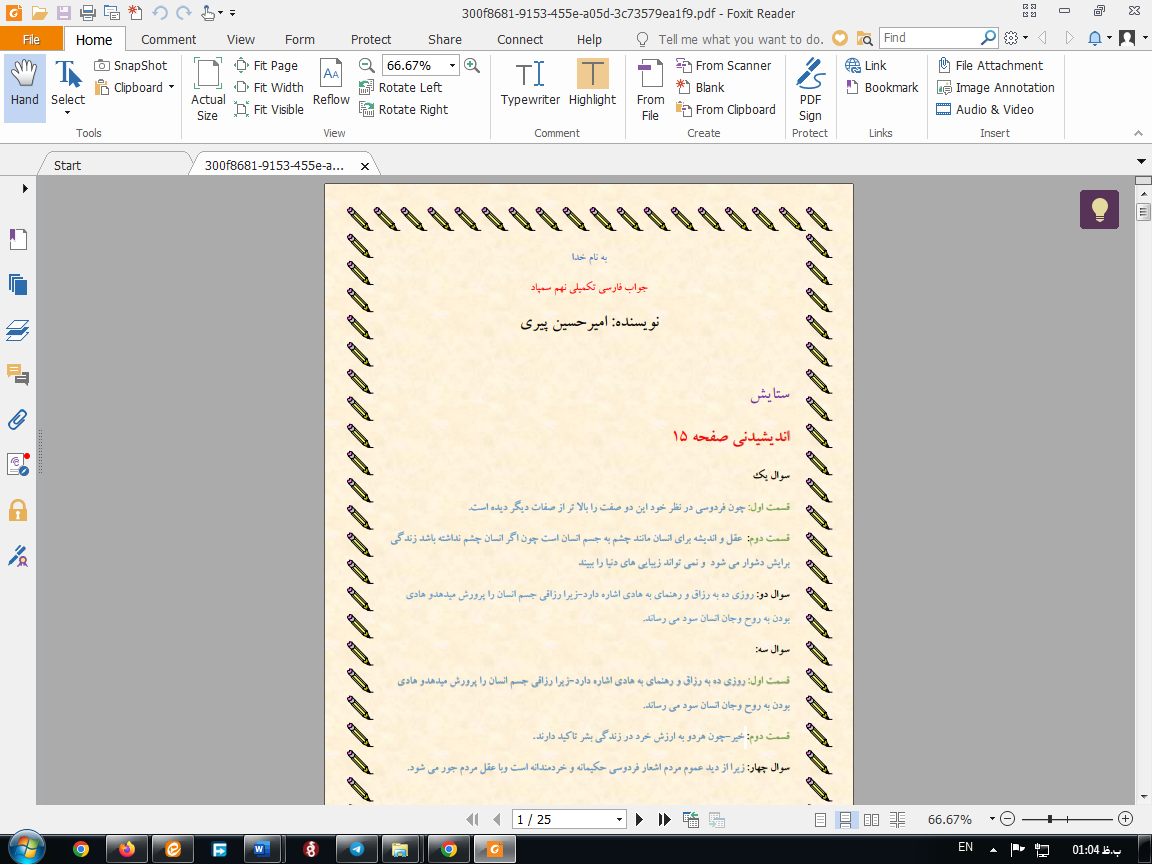Go to the next page
Viewport: 1152px width, 864px height.
coord(640,819)
